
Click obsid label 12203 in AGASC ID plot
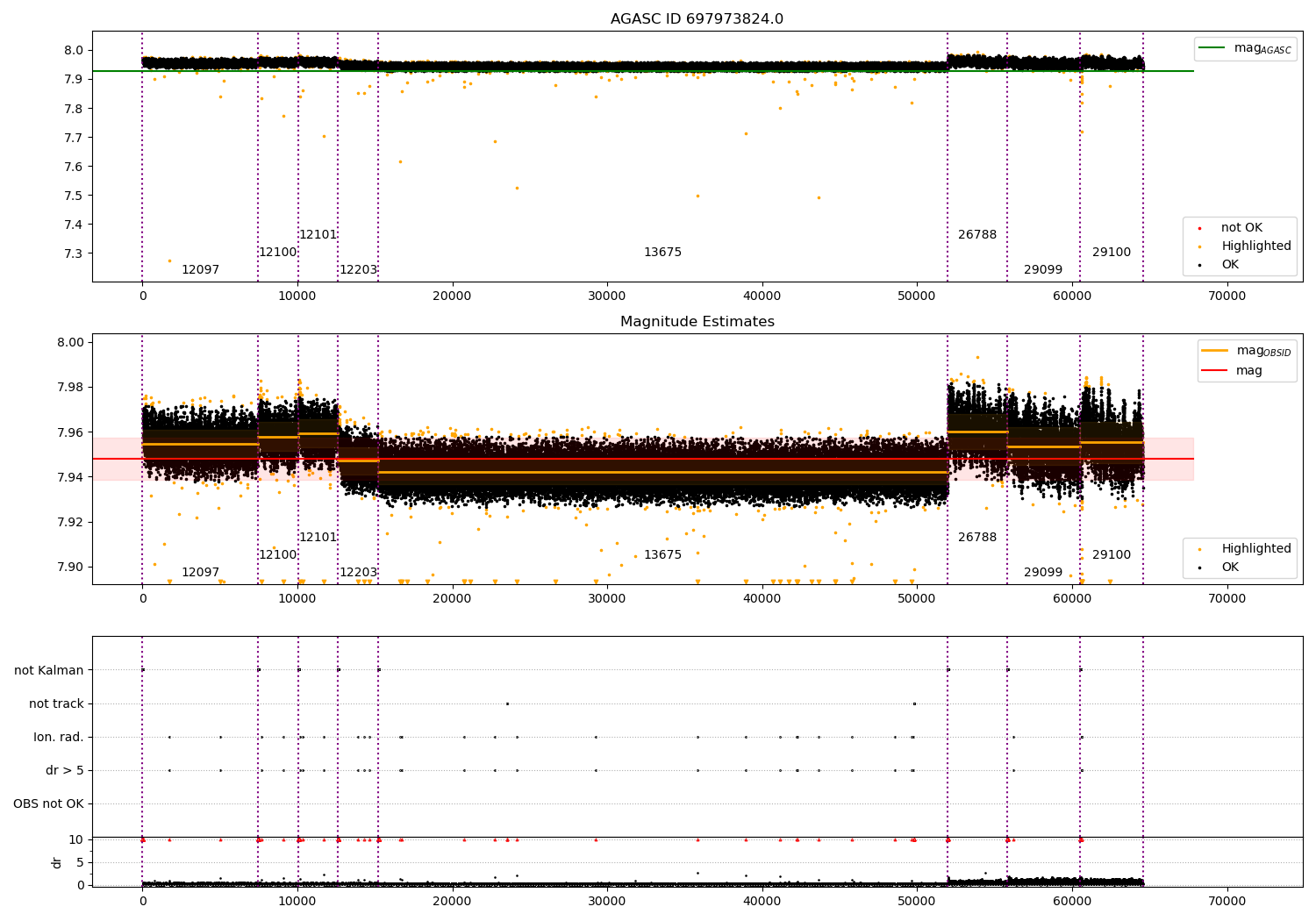[x=358, y=270]
